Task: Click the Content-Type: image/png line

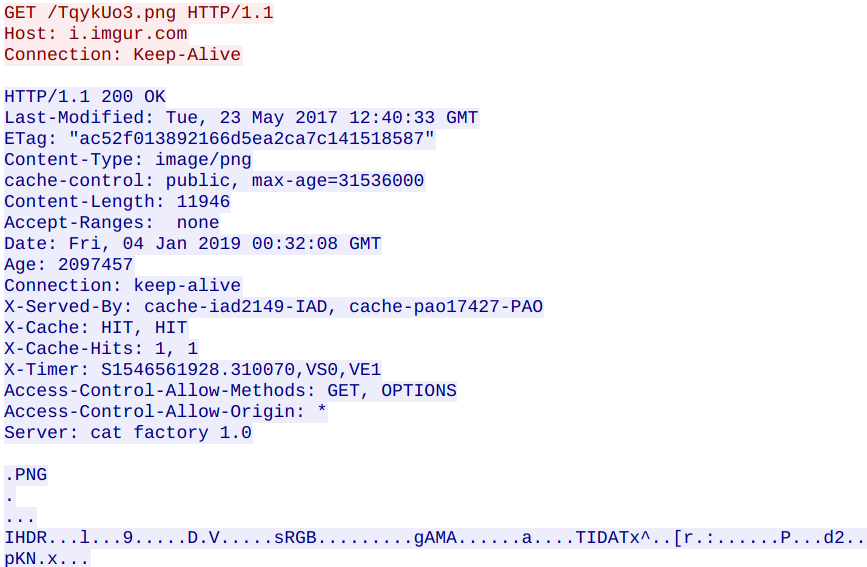Action: (128, 160)
